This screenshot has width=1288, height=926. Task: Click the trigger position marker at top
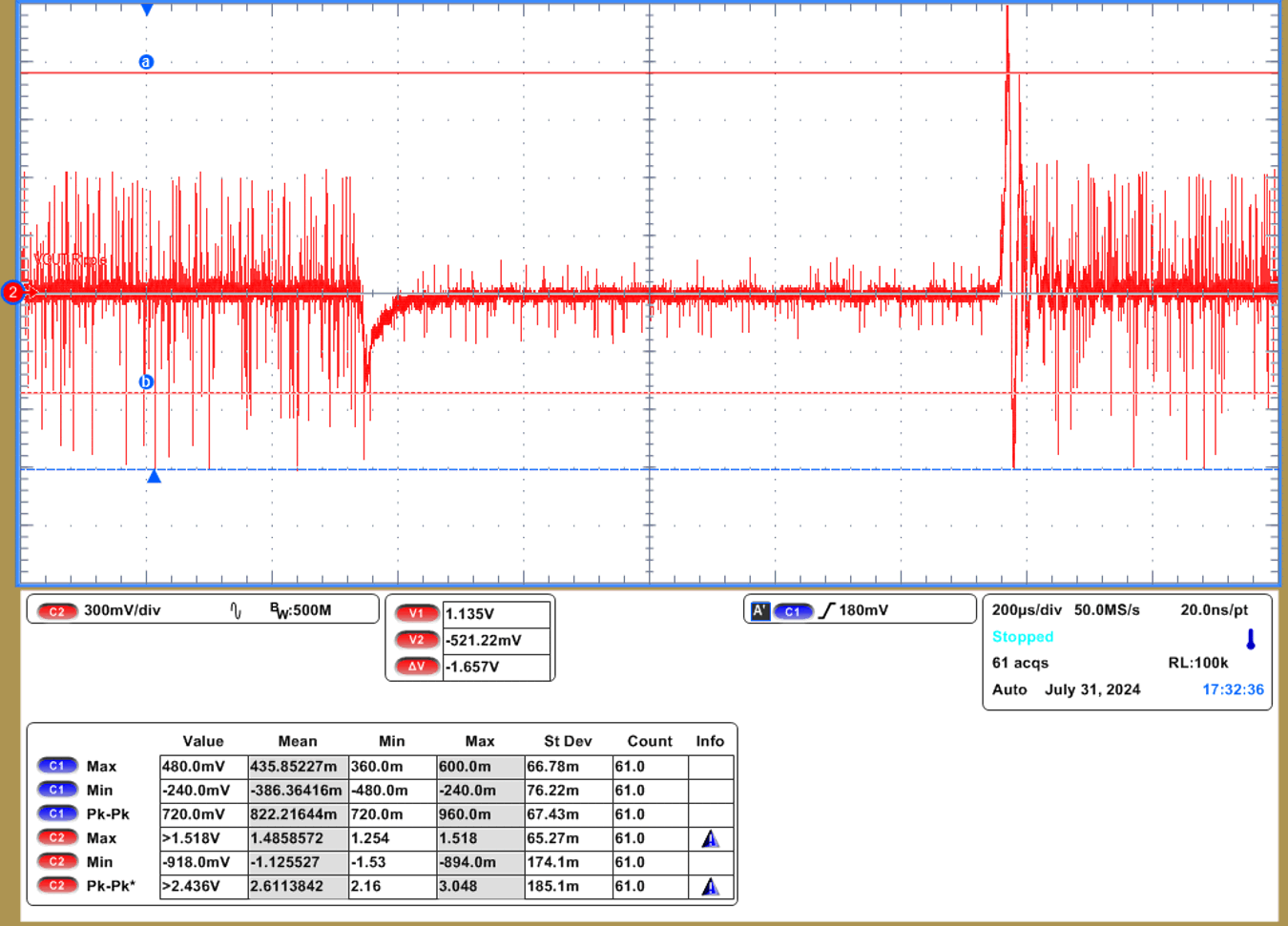[x=147, y=10]
